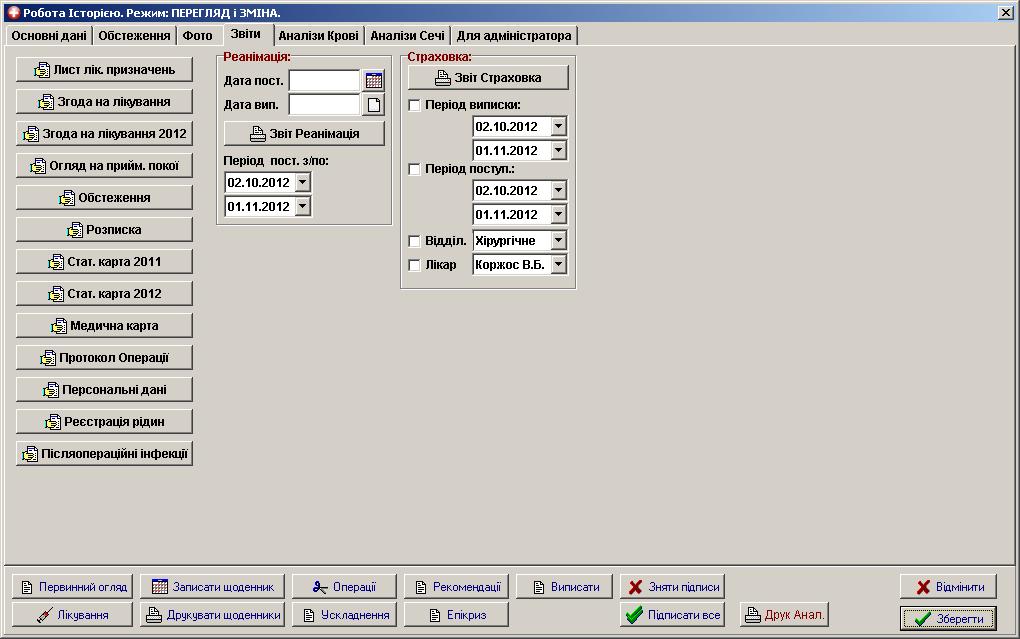This screenshot has height=639, width=1020.
Task: Open Огляд на прийм. покої report
Action: tap(104, 165)
